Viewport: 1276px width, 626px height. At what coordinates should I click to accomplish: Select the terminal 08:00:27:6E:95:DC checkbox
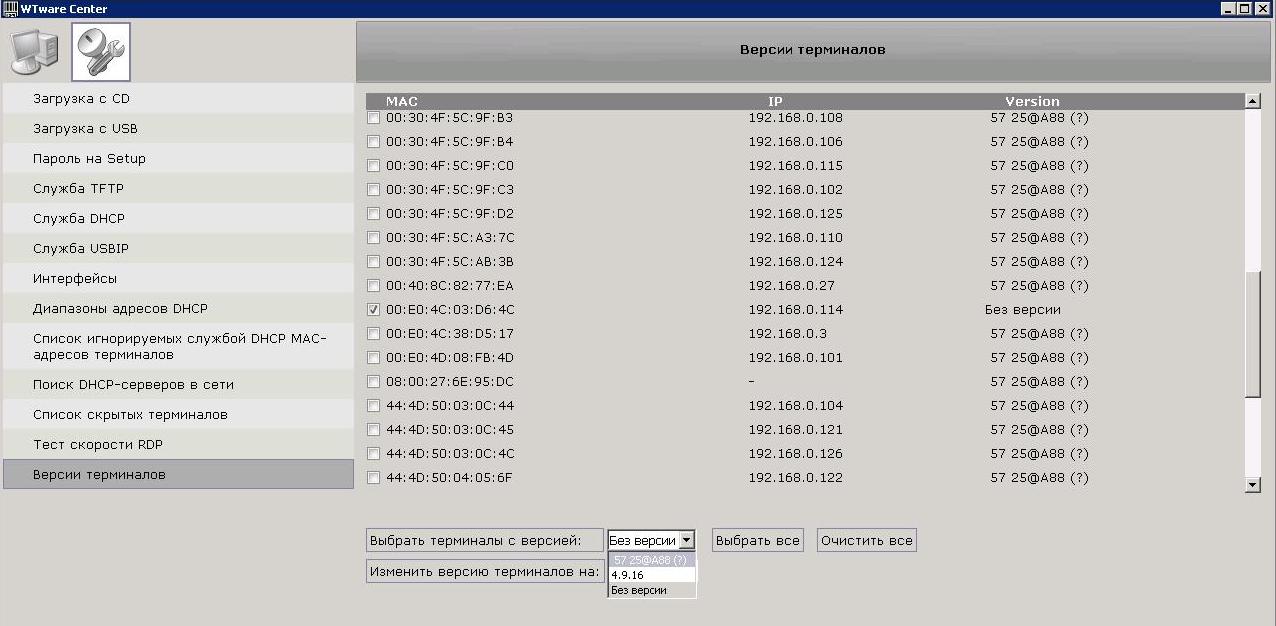(x=374, y=382)
